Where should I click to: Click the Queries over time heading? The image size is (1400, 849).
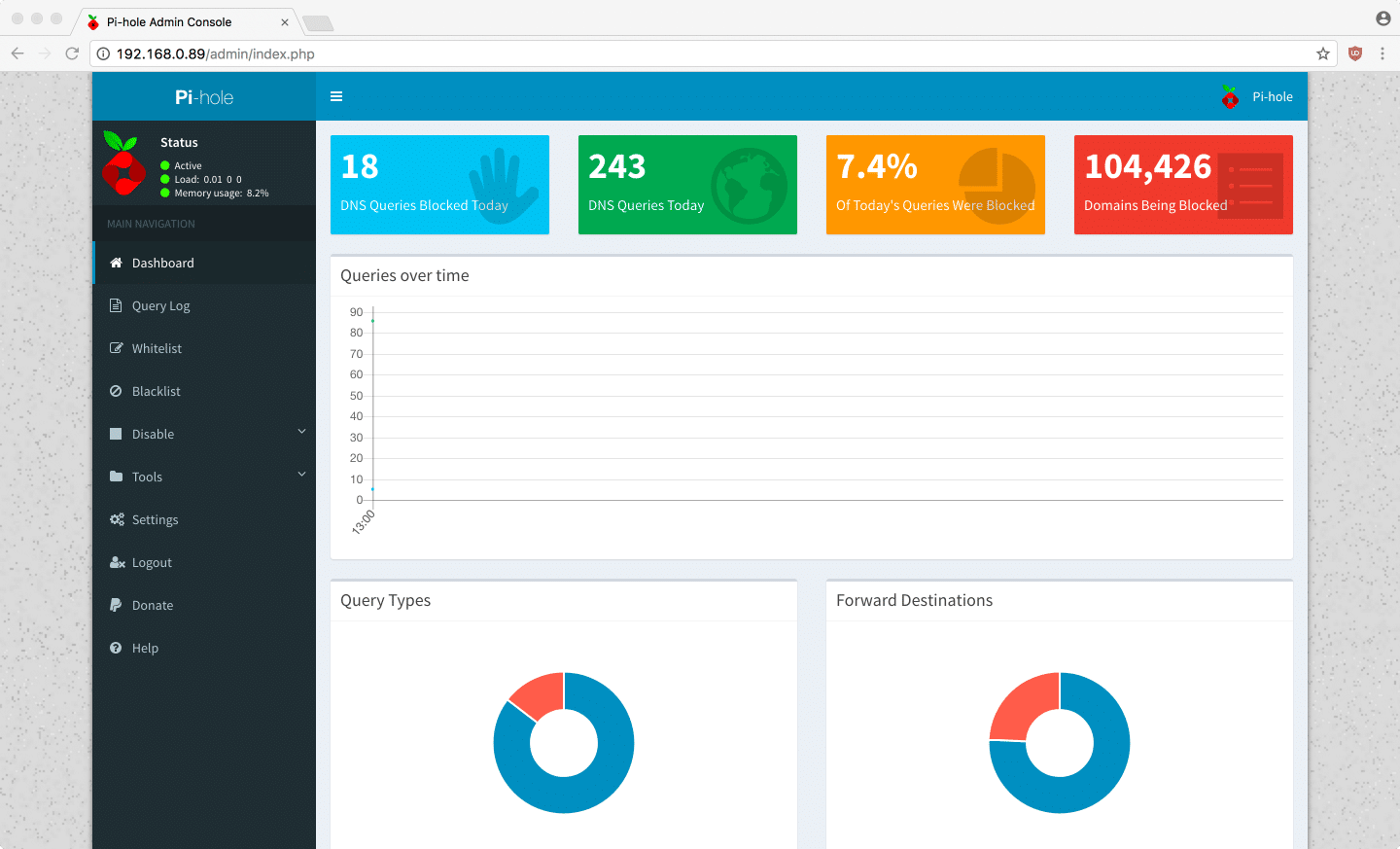click(x=404, y=275)
